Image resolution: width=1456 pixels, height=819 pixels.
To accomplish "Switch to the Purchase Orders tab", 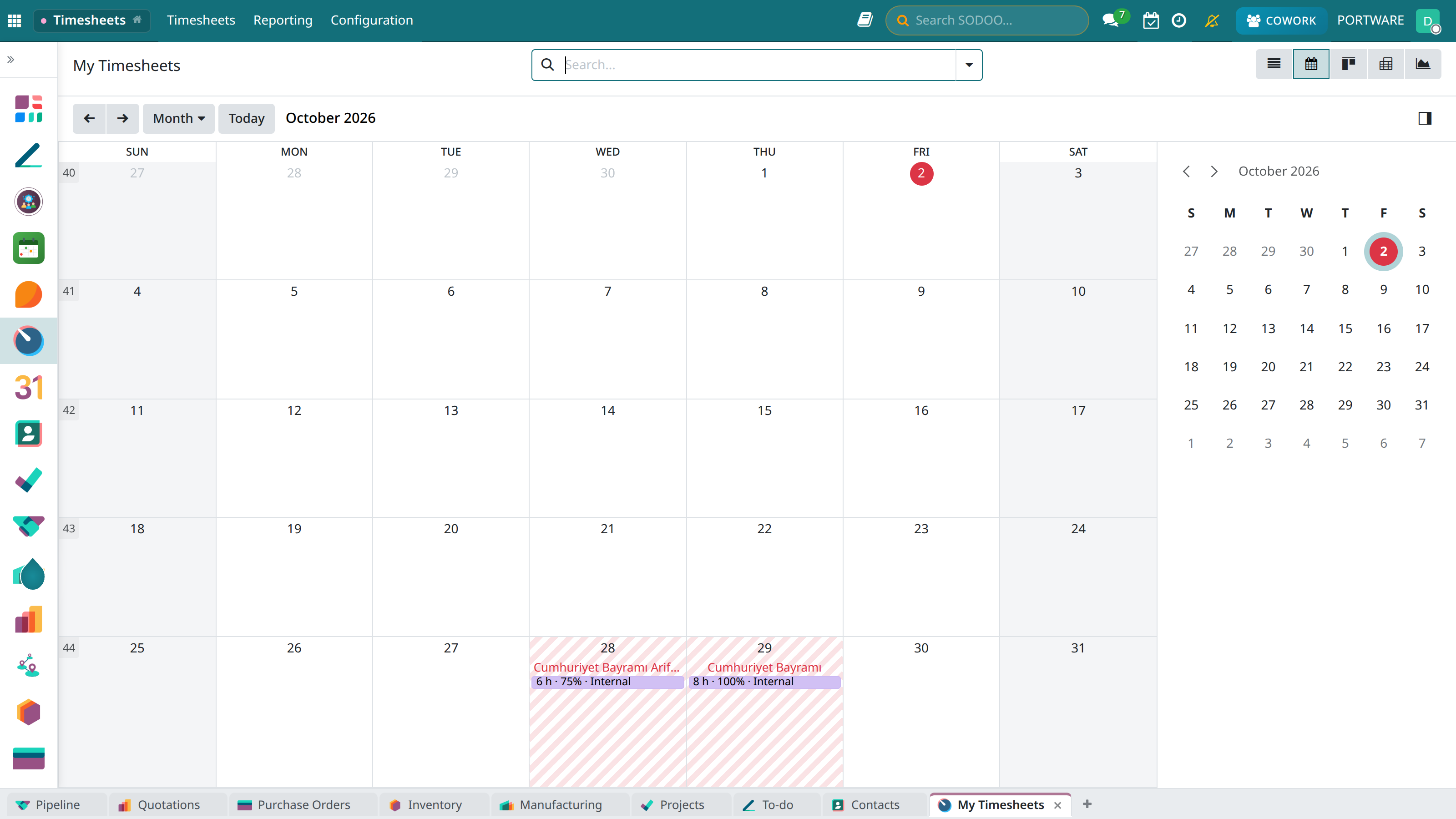I will click(303, 804).
